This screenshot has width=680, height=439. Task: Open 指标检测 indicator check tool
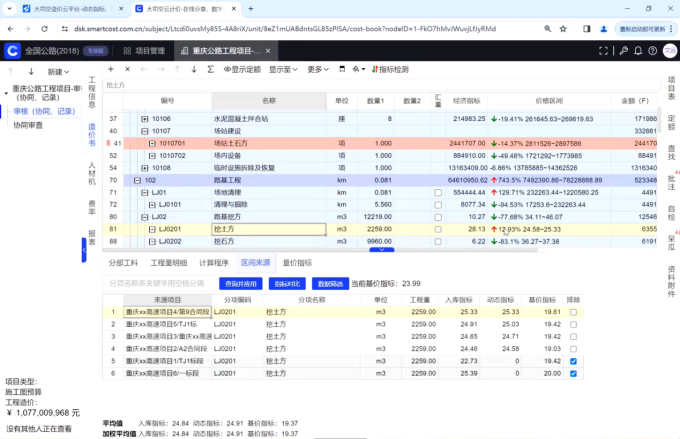pos(388,70)
